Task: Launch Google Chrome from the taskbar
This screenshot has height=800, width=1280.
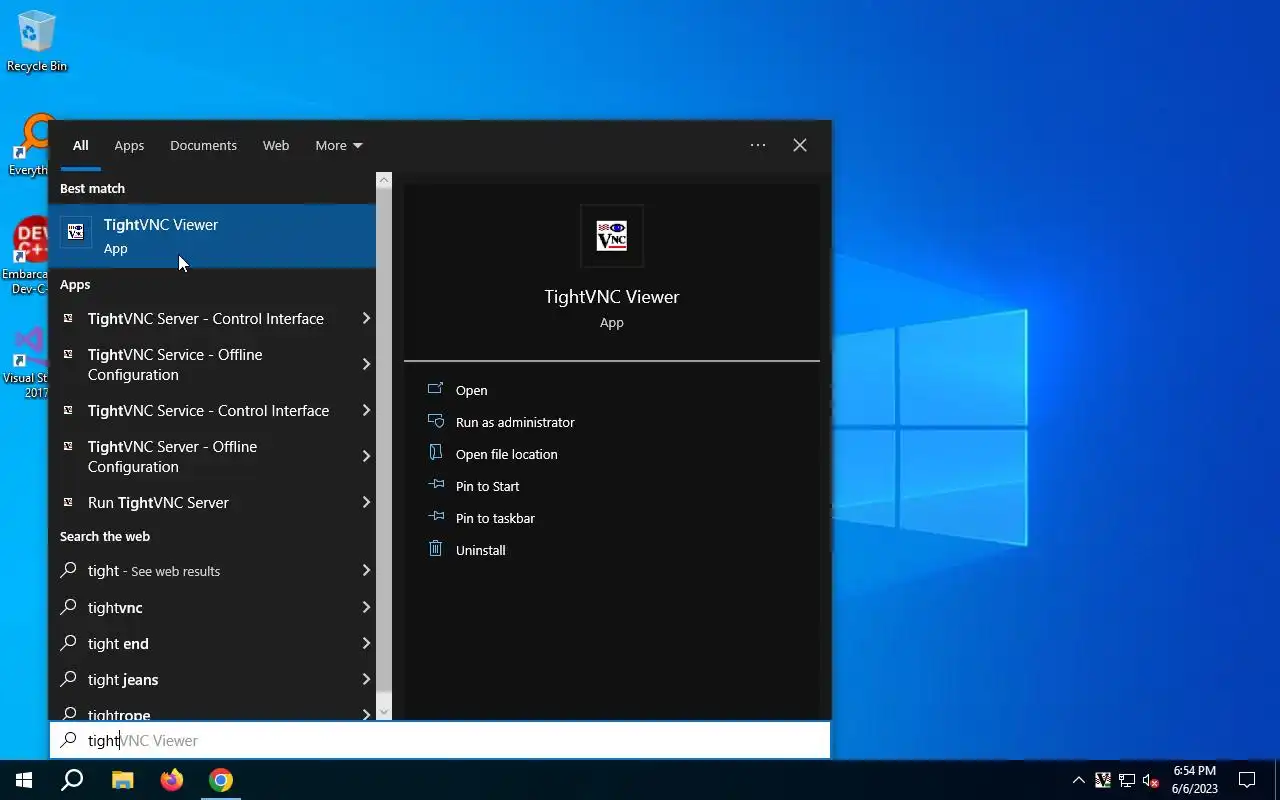Action: point(221,780)
